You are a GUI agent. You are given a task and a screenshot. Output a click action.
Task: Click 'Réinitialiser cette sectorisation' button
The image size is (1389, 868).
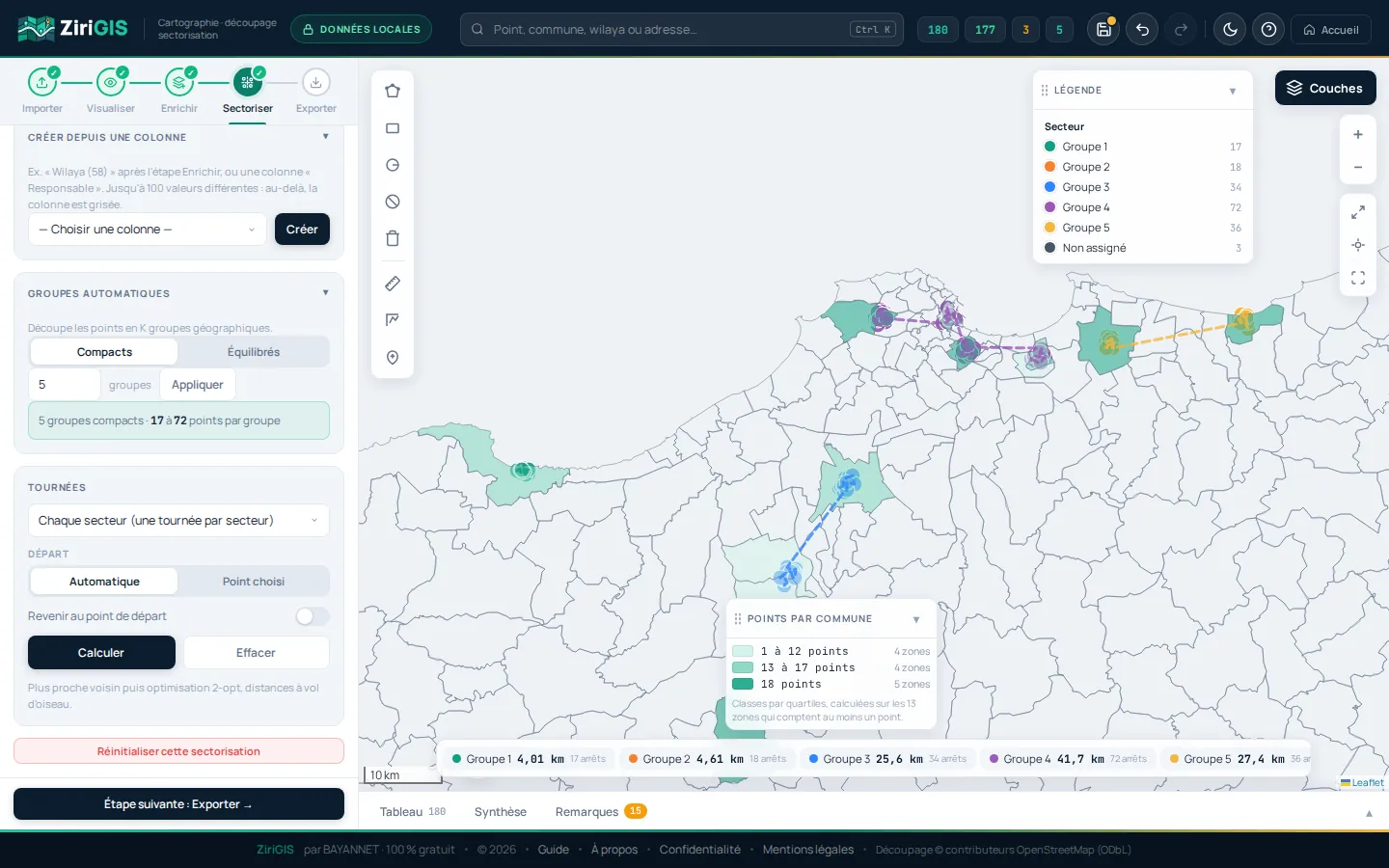pyautogui.click(x=178, y=751)
